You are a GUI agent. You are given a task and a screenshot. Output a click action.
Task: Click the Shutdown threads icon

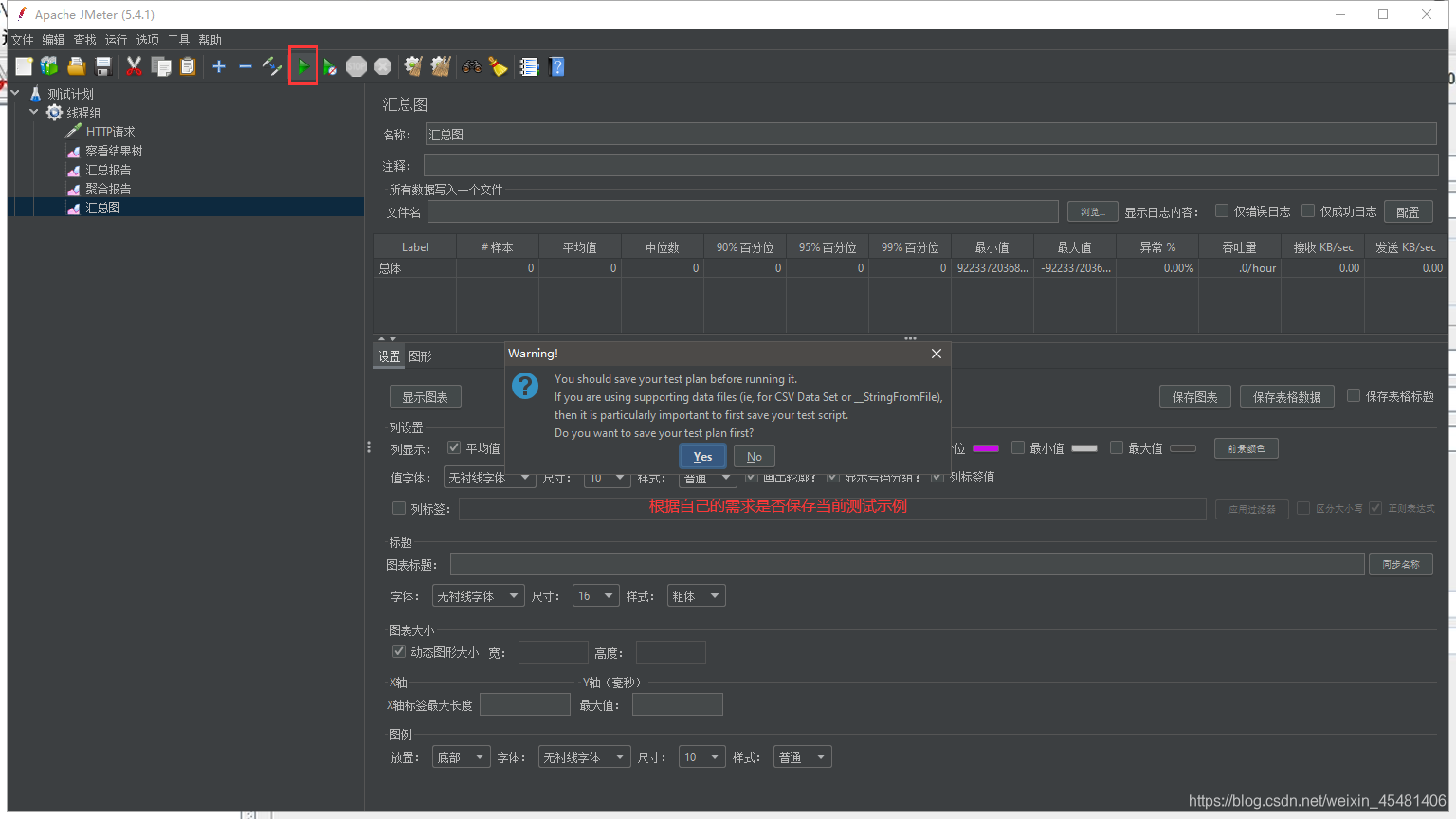click(383, 66)
